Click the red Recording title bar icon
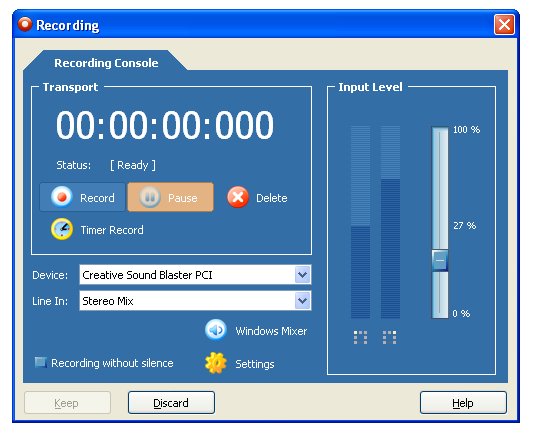534x439 pixels. pyautogui.click(x=25, y=25)
